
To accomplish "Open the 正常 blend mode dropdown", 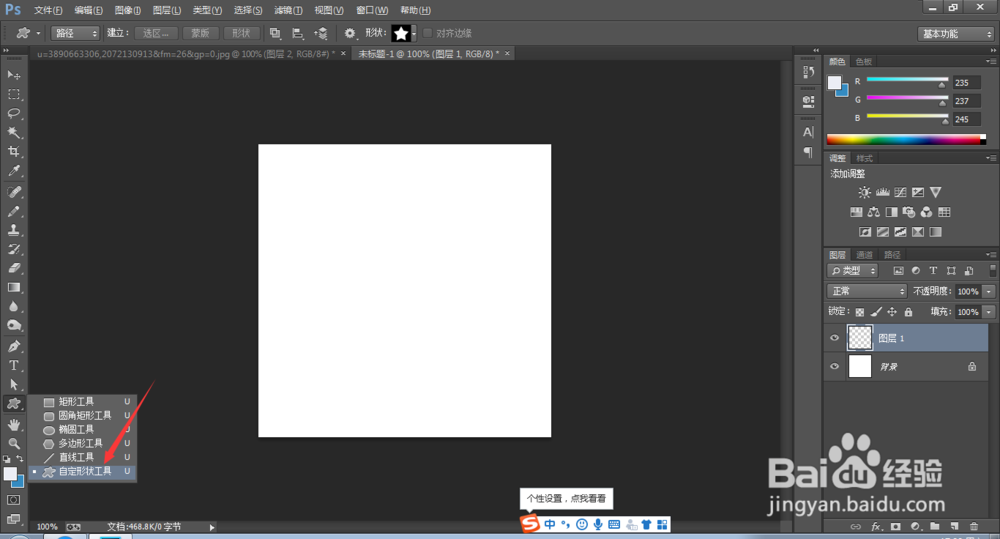I will [x=867, y=291].
